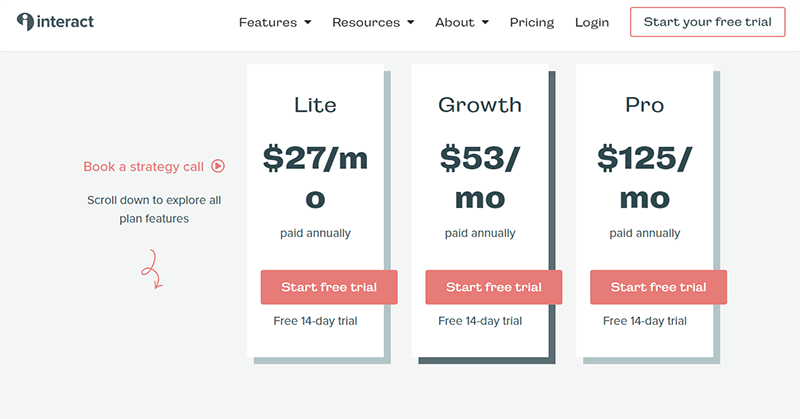Click Start your free trial header button
Viewport: 800px width, 419px height.
point(708,22)
